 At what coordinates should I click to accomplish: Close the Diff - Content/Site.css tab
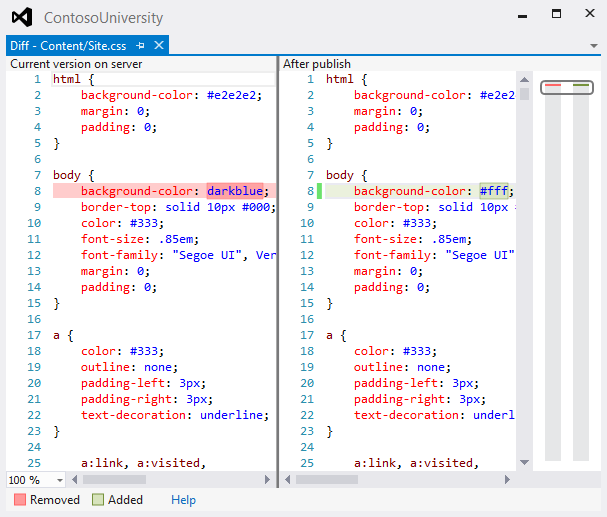[159, 45]
